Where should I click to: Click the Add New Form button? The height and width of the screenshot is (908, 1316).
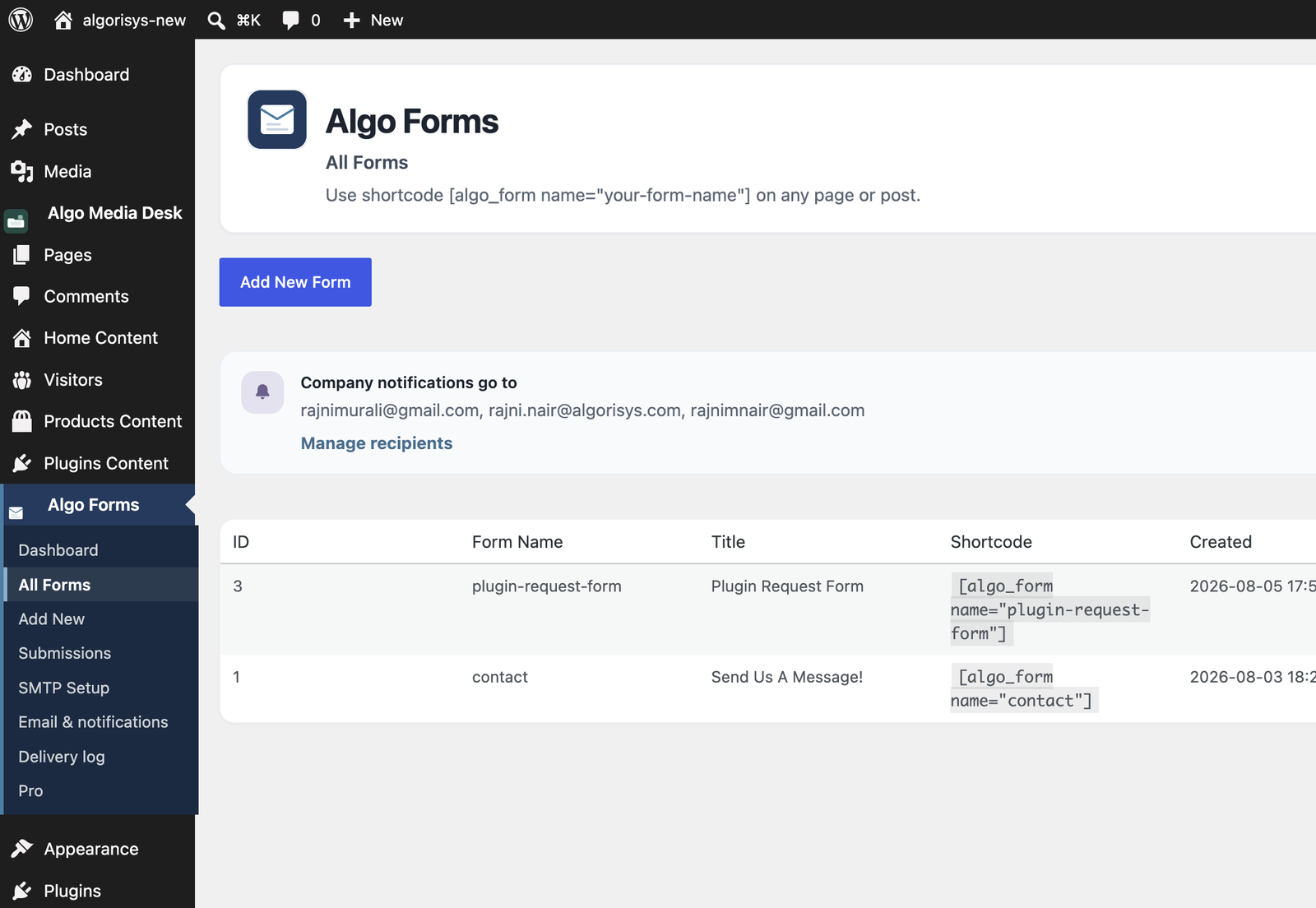click(x=295, y=282)
